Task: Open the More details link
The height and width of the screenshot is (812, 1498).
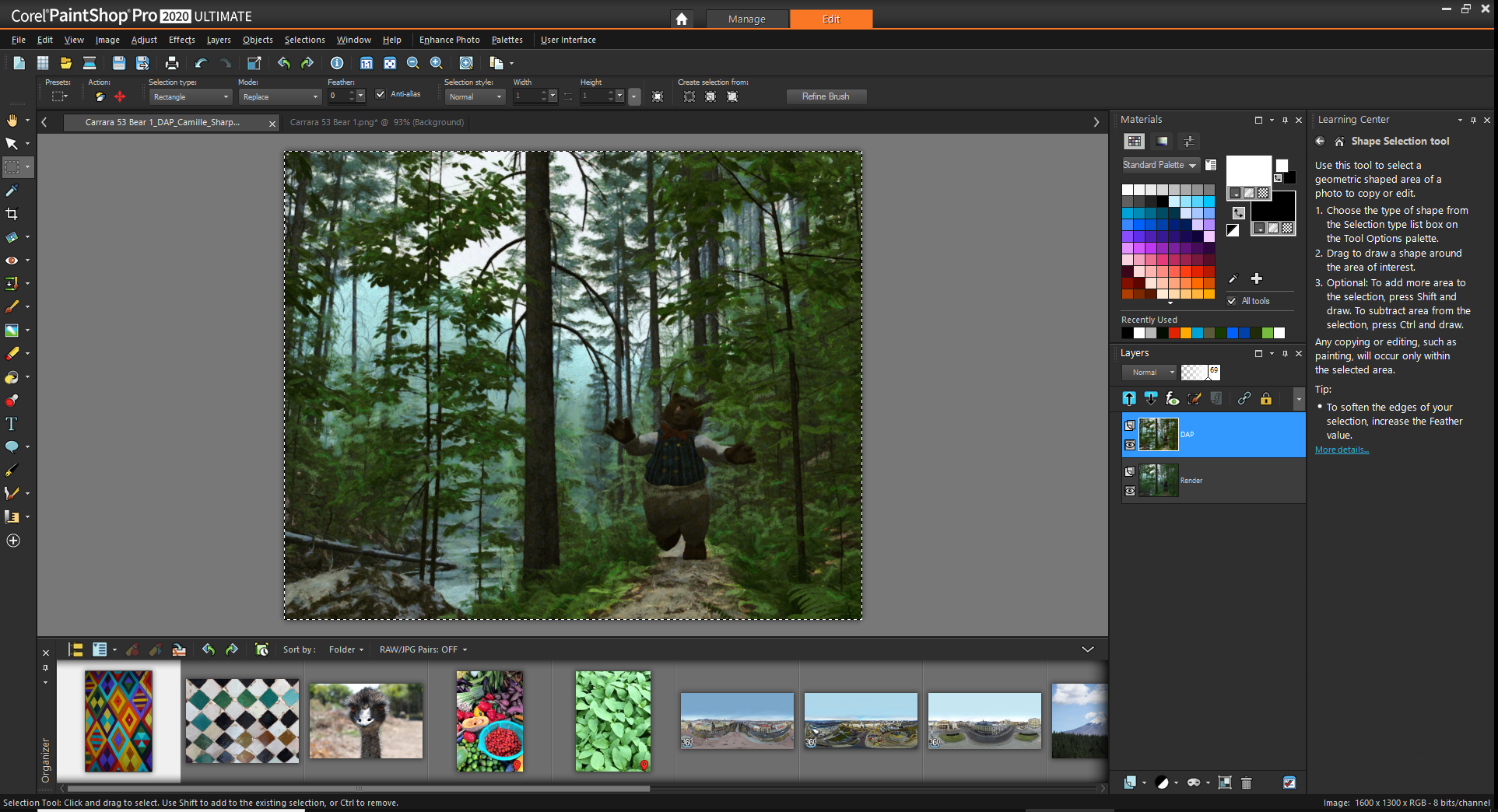Action: [1342, 450]
